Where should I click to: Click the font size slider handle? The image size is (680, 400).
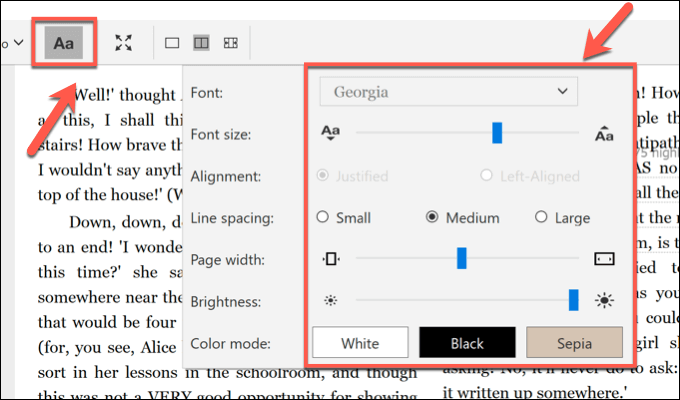click(497, 133)
